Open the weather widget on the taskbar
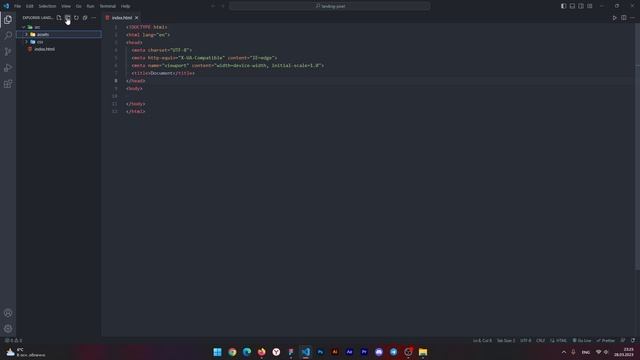The image size is (640, 360). pyautogui.click(x=25, y=352)
